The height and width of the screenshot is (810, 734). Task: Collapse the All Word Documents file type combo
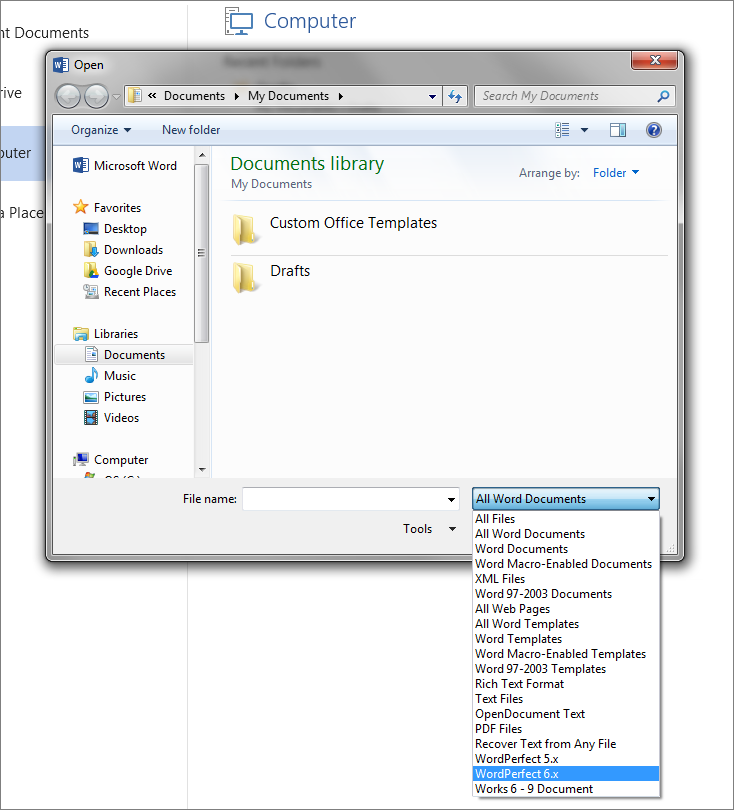566,499
